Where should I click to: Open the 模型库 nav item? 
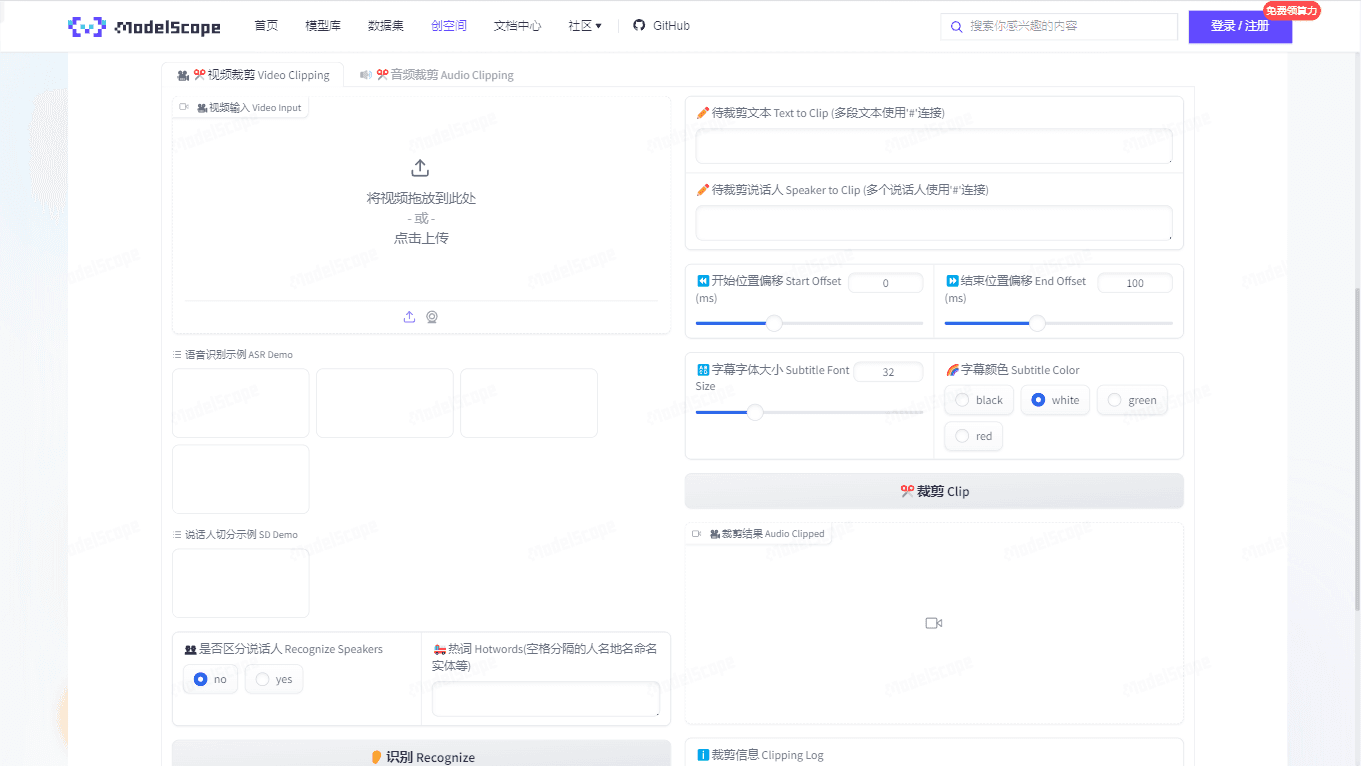point(323,26)
